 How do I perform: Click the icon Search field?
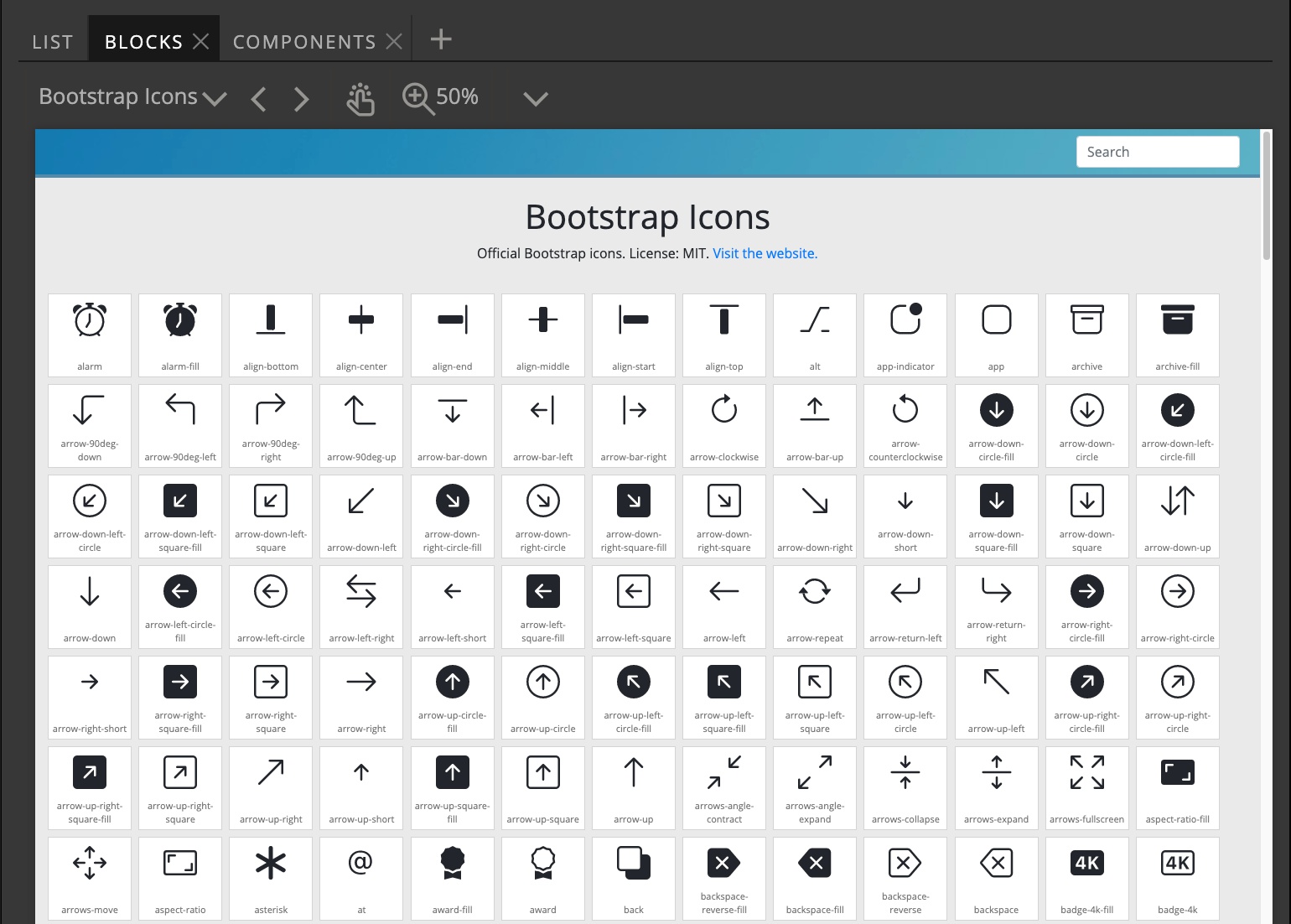(1158, 152)
